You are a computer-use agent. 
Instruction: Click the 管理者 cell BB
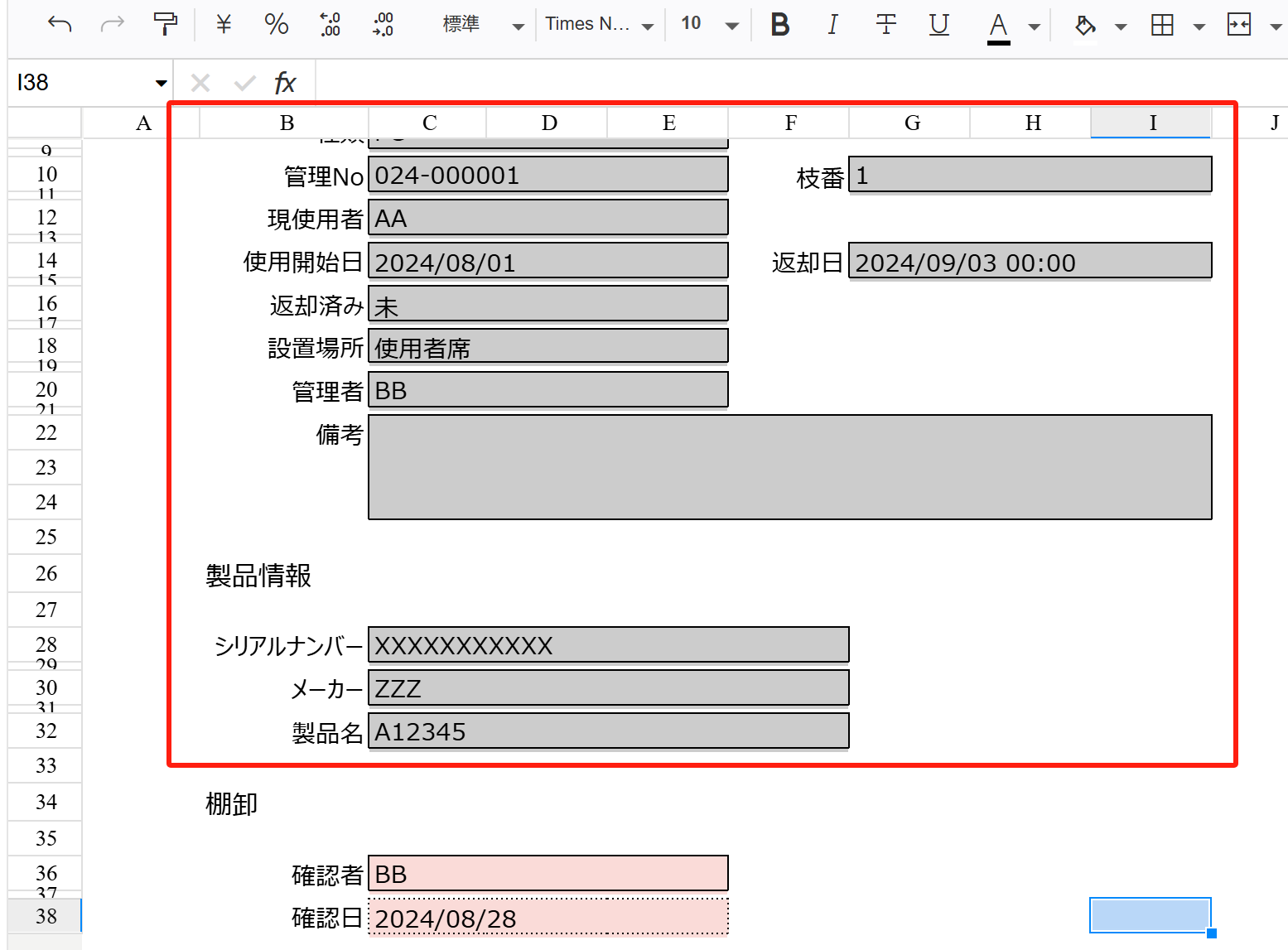[548, 390]
